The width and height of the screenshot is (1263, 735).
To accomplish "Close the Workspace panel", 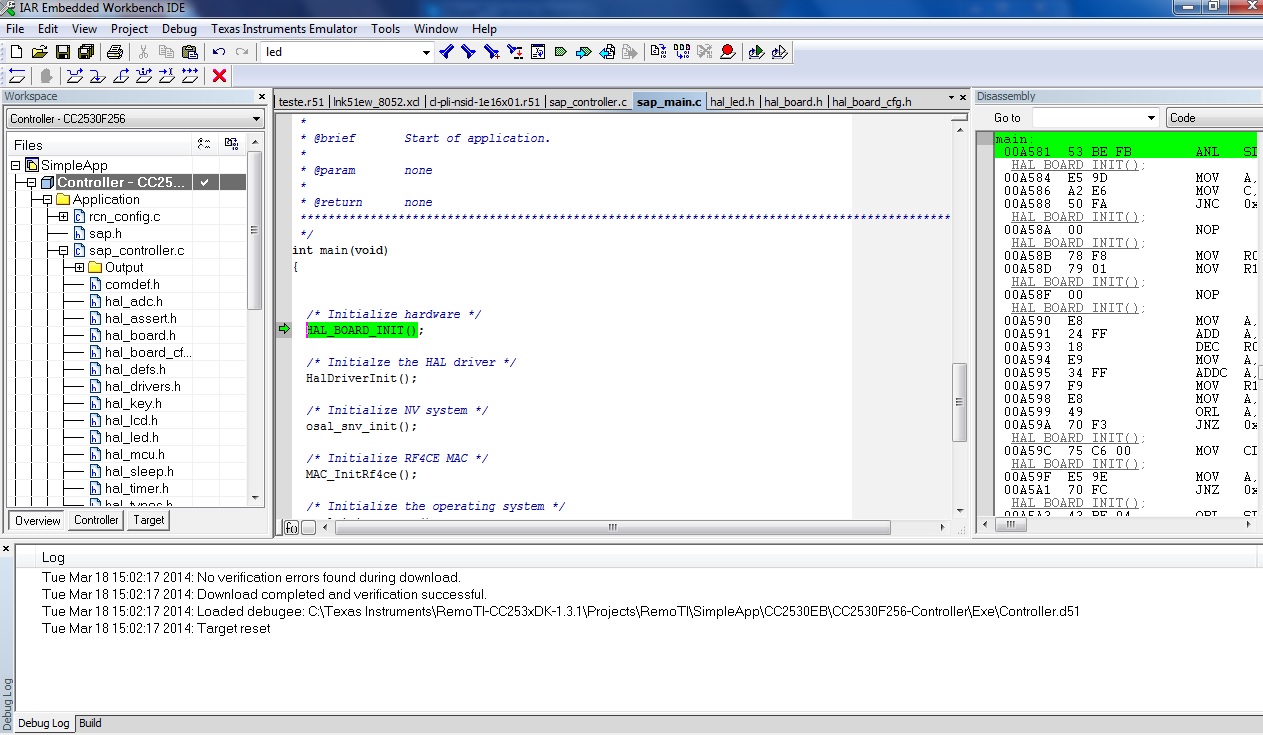I will pyautogui.click(x=262, y=97).
